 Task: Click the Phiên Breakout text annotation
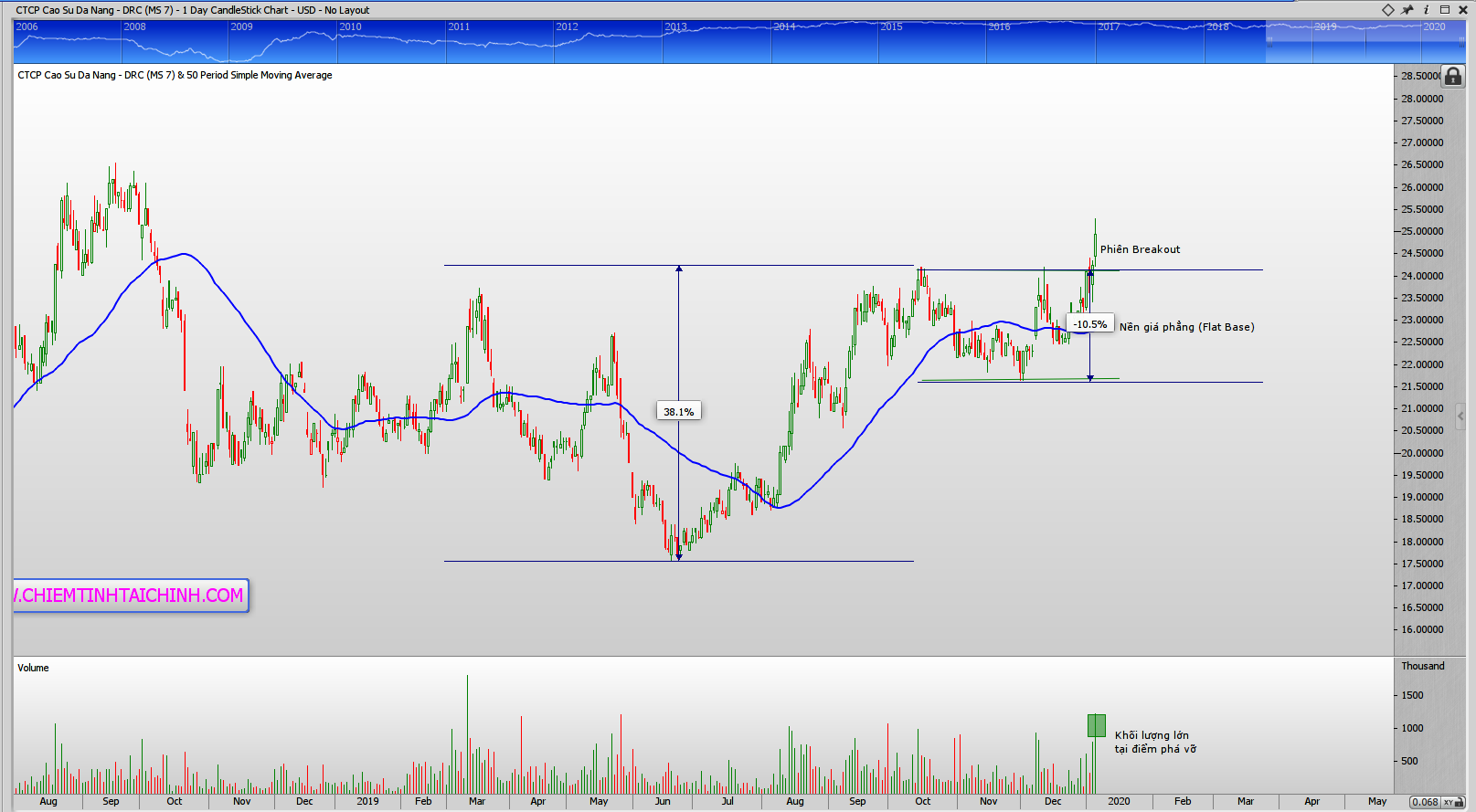coord(1140,249)
